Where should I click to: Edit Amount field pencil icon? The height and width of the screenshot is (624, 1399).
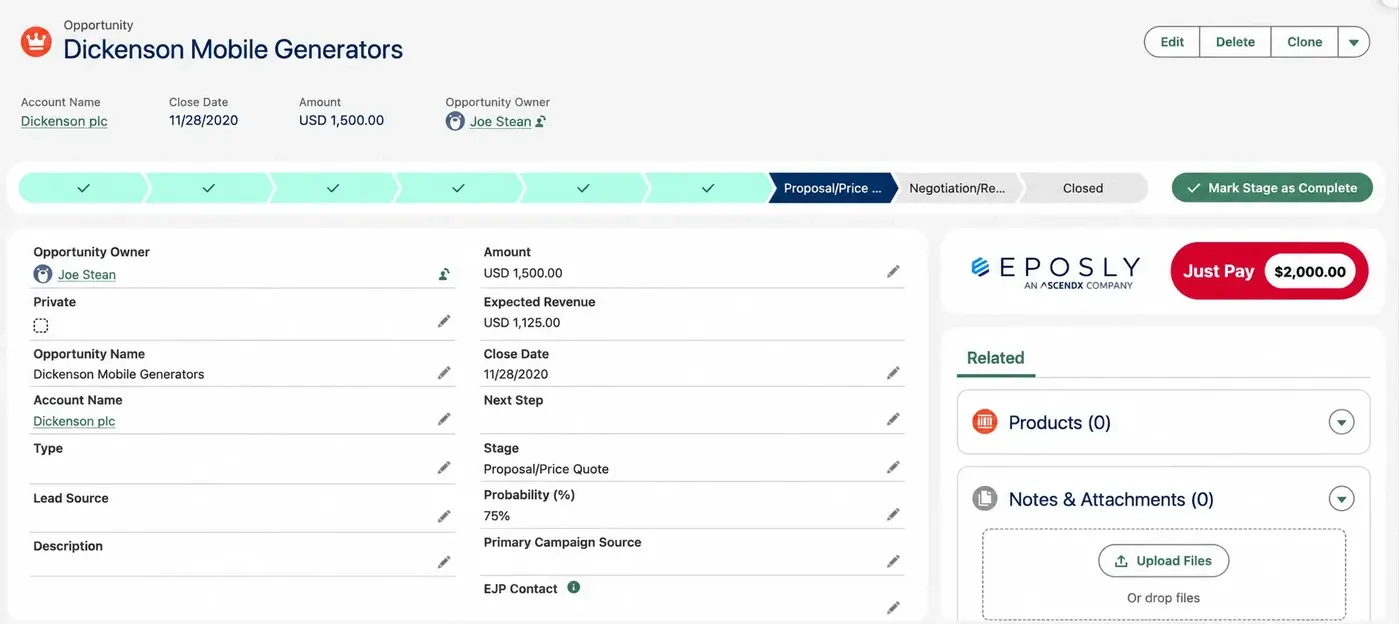[x=893, y=271]
